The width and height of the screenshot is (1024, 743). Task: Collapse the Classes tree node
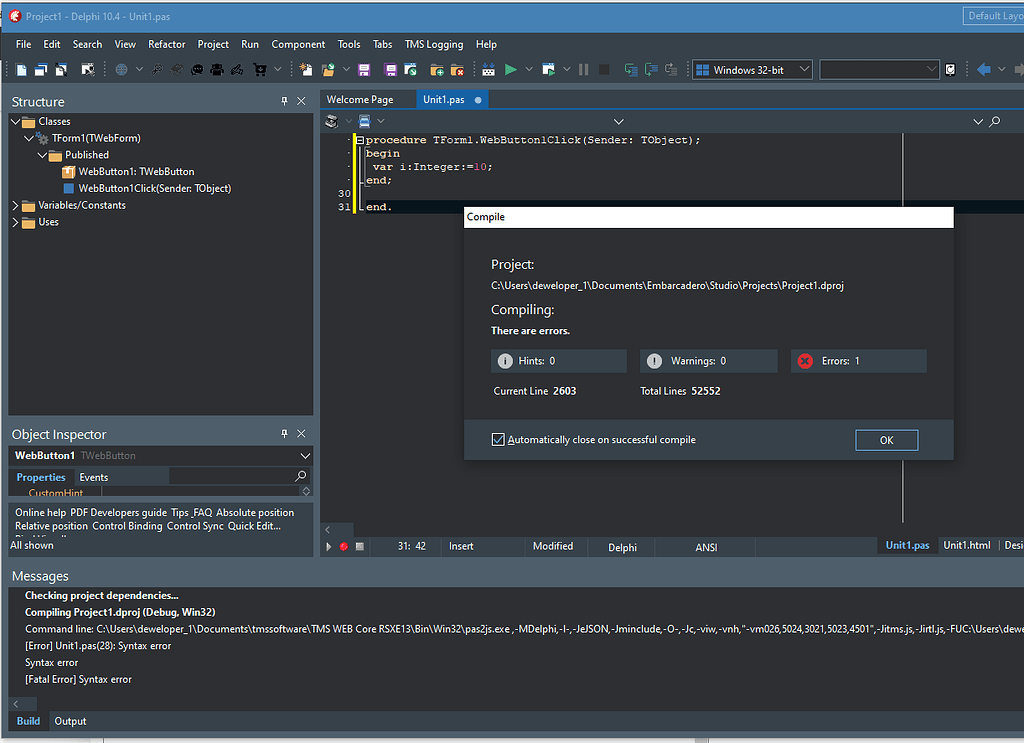point(15,121)
